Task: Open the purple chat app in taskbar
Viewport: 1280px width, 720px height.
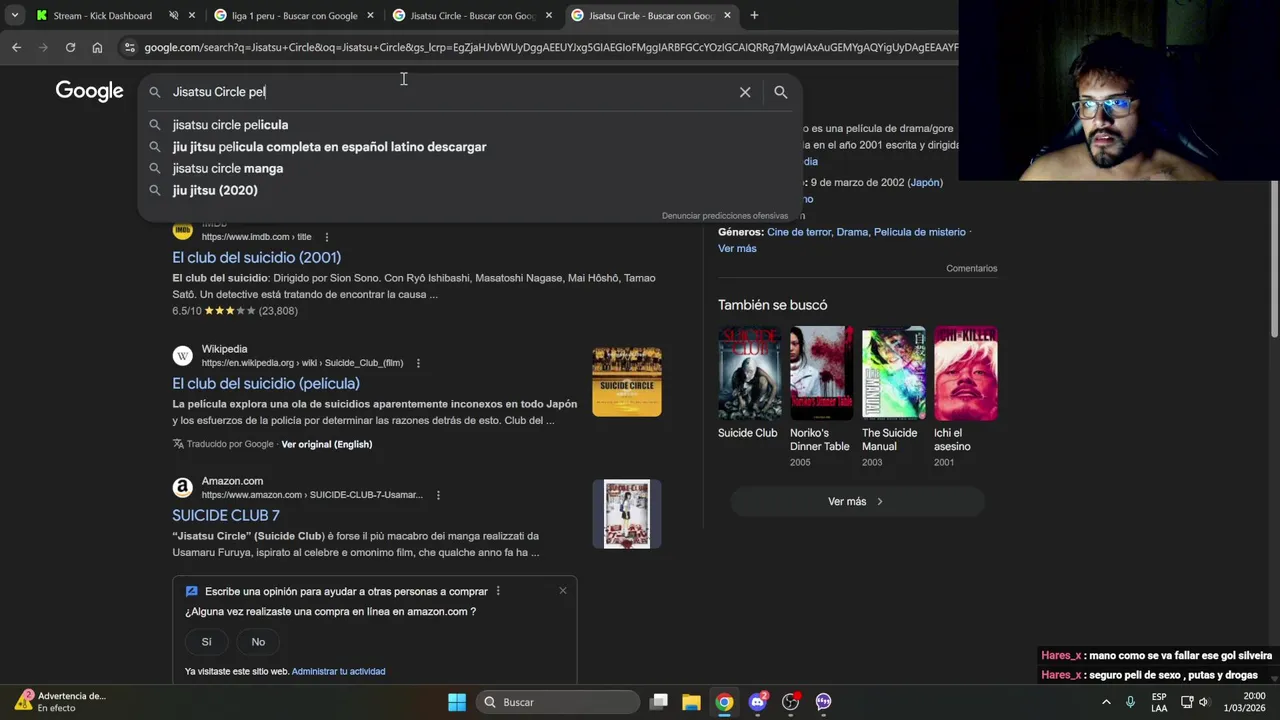Action: (823, 702)
